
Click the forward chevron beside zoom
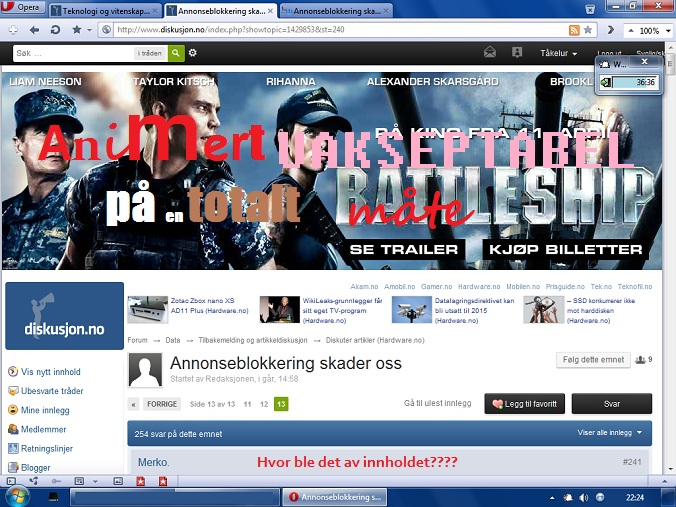(611, 30)
